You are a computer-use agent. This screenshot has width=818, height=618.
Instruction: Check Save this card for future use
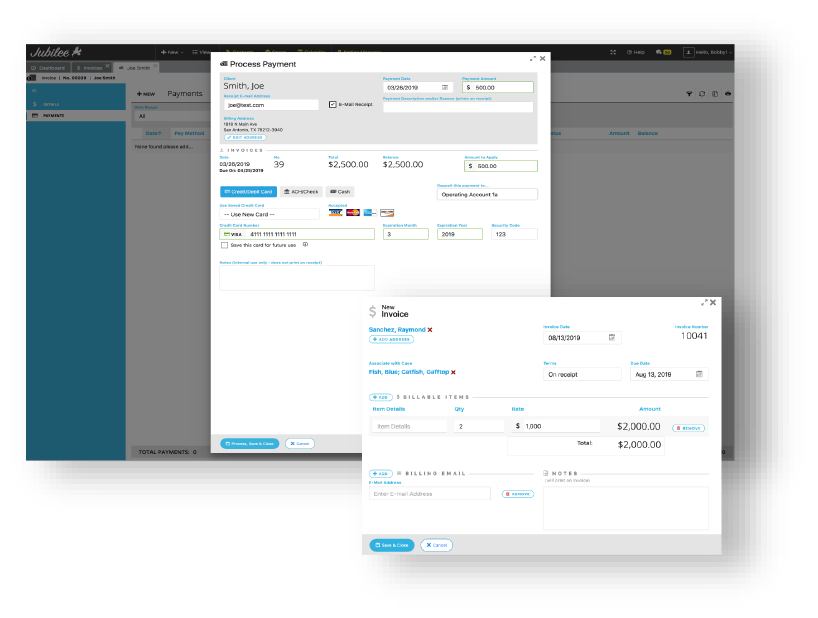(x=224, y=245)
